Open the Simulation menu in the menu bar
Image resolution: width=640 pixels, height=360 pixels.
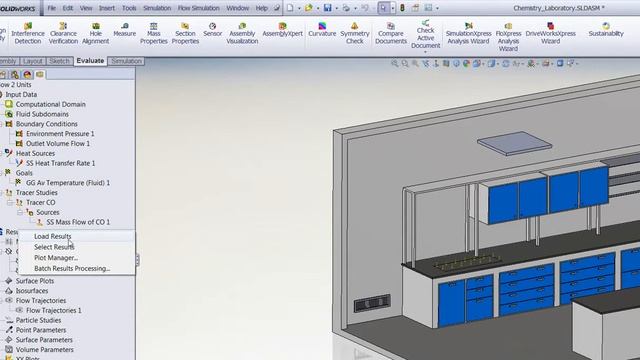pyautogui.click(x=157, y=8)
